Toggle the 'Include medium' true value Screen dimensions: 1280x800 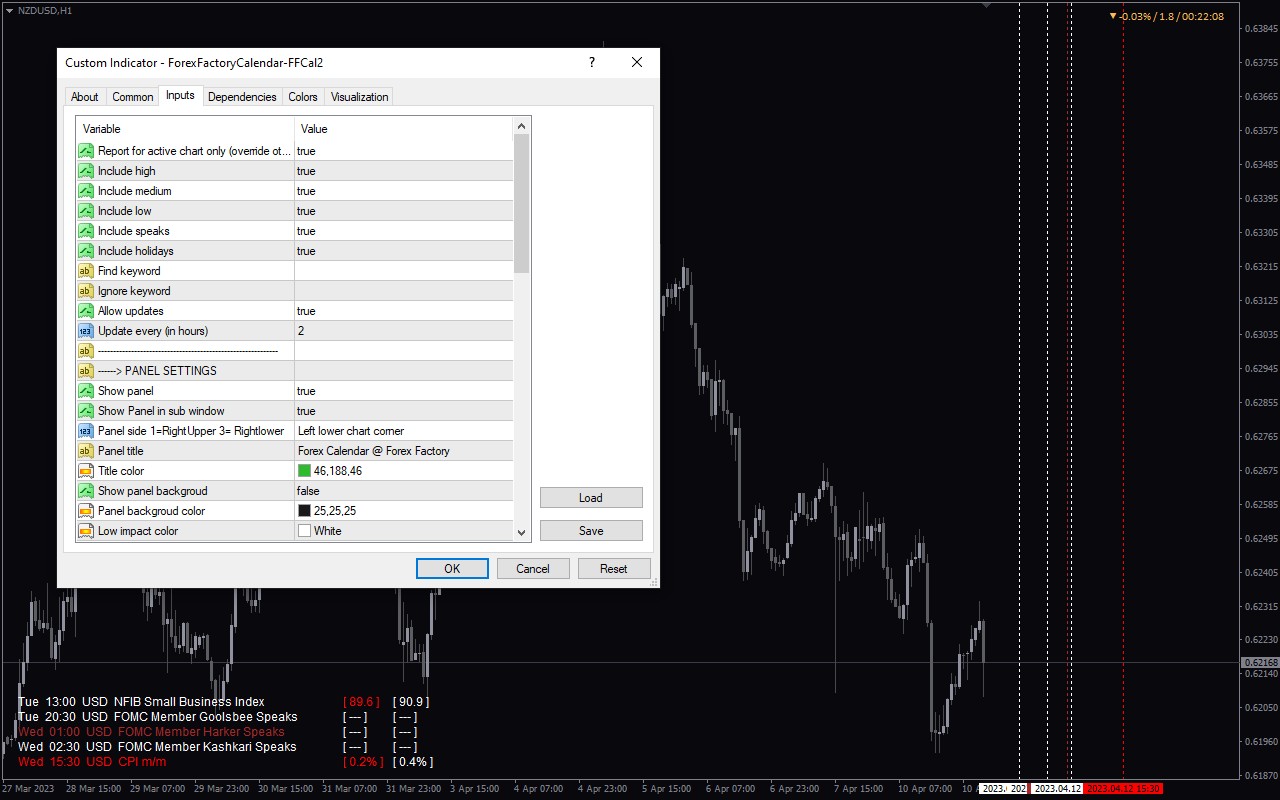pyautogui.click(x=404, y=191)
